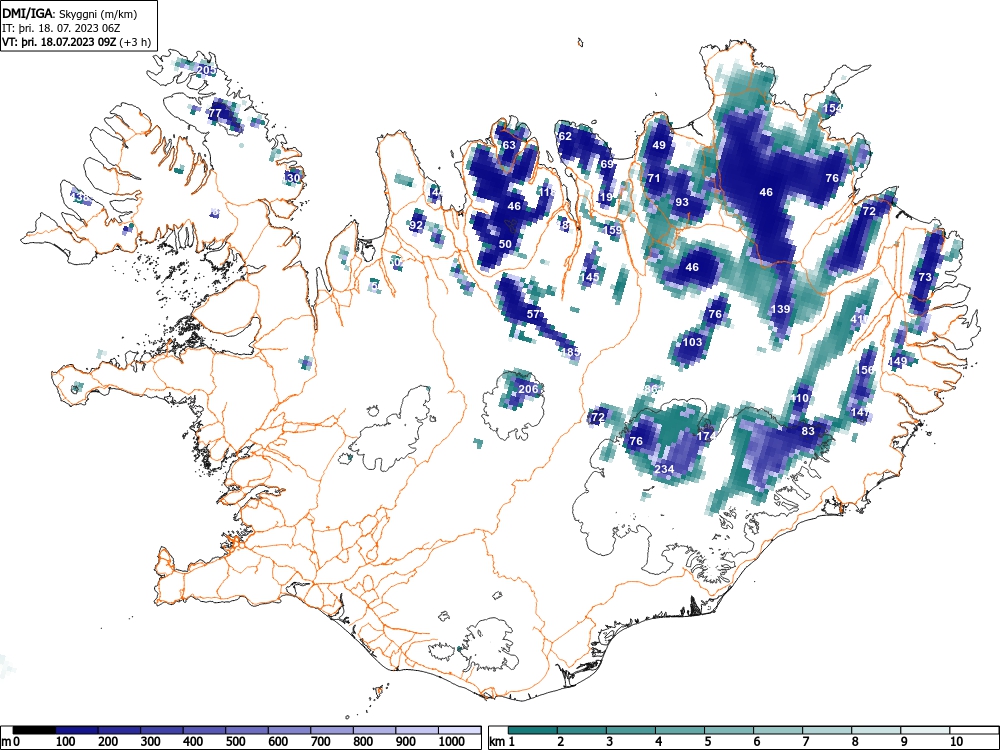1000x750 pixels.
Task: Pick the legend swatch labeled 400 m
Action: click(x=205, y=730)
